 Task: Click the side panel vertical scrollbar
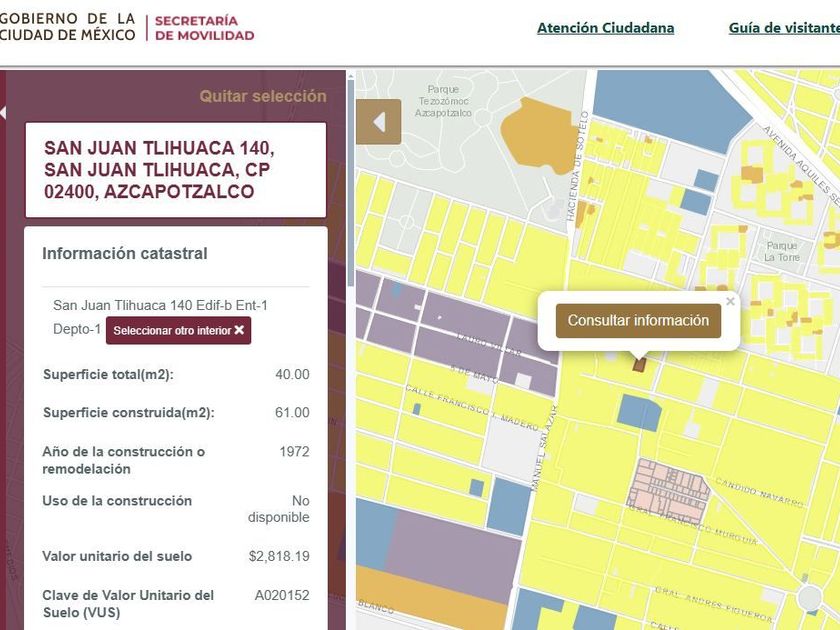[x=351, y=182]
